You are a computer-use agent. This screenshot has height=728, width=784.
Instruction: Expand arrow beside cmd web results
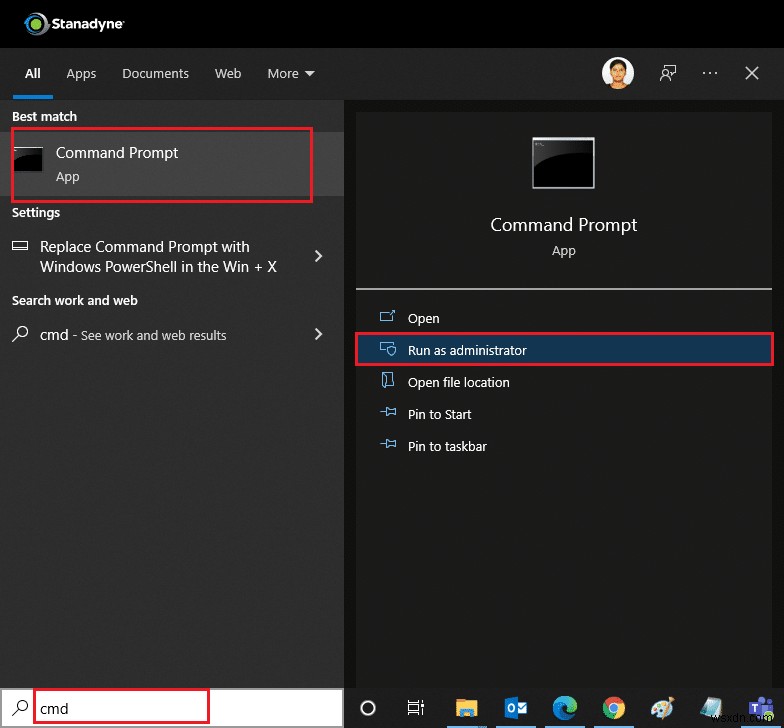pyautogui.click(x=318, y=334)
